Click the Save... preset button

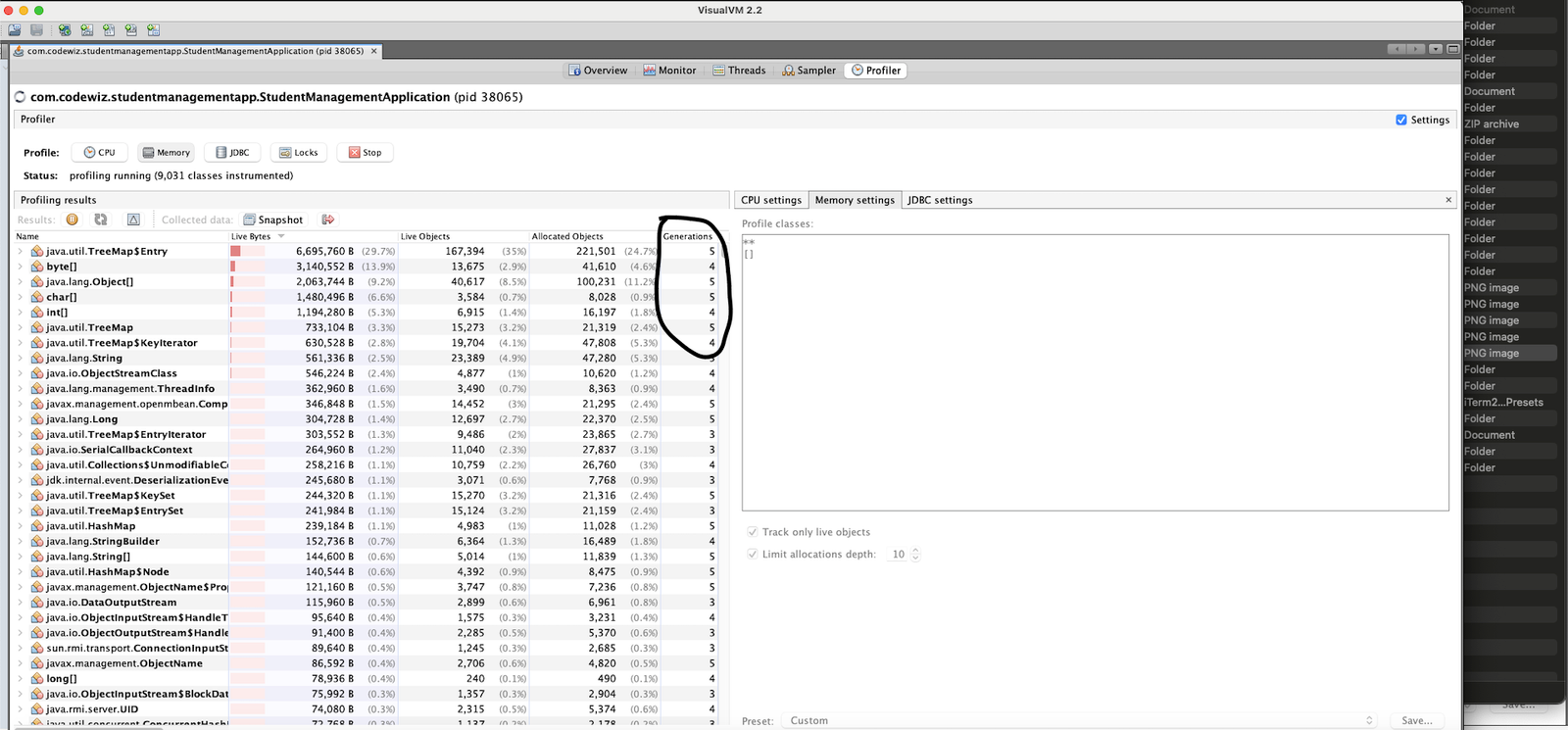click(1417, 720)
